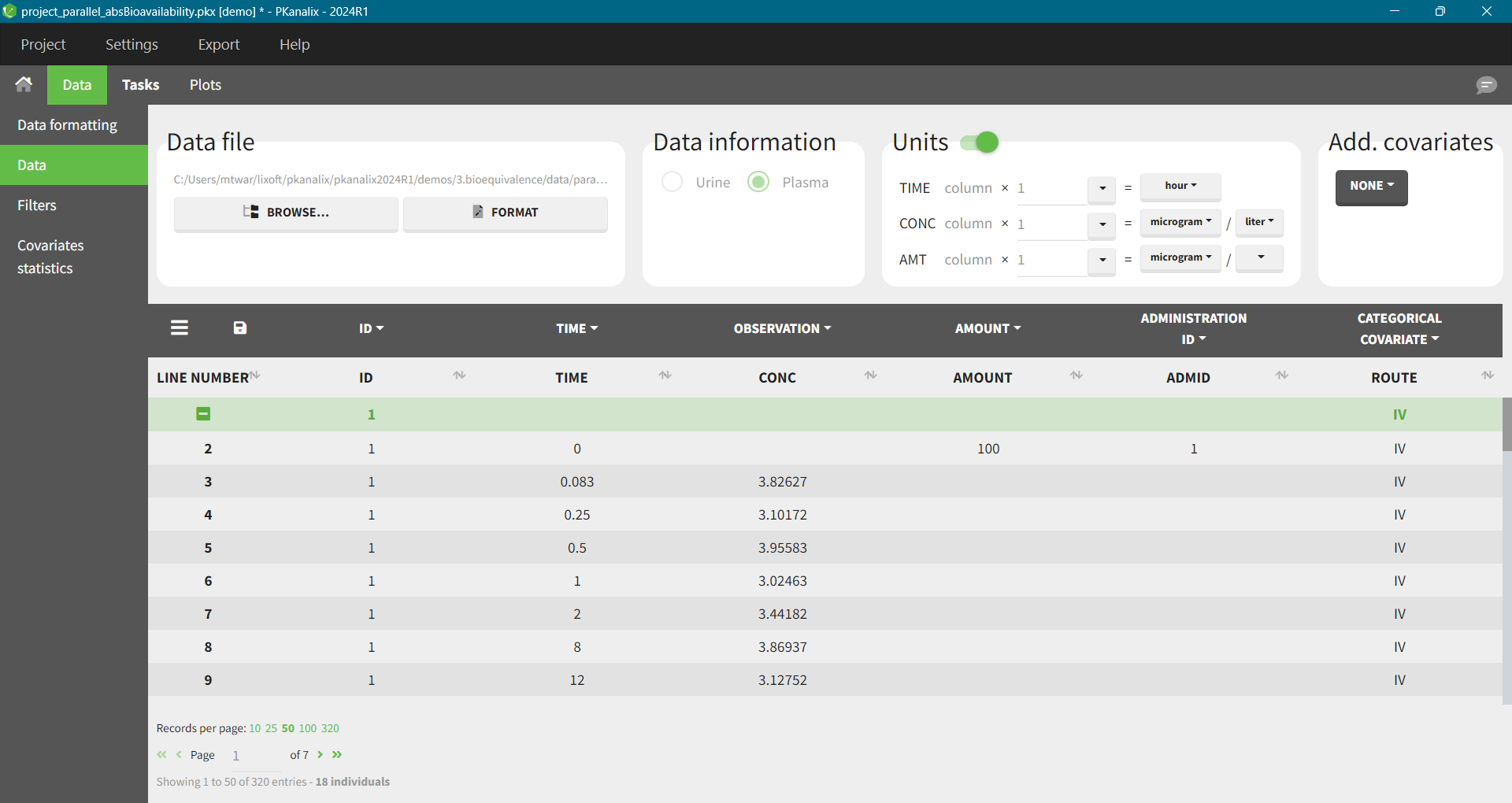Image resolution: width=1512 pixels, height=803 pixels.
Task: Click the page number input field
Action: (252, 755)
